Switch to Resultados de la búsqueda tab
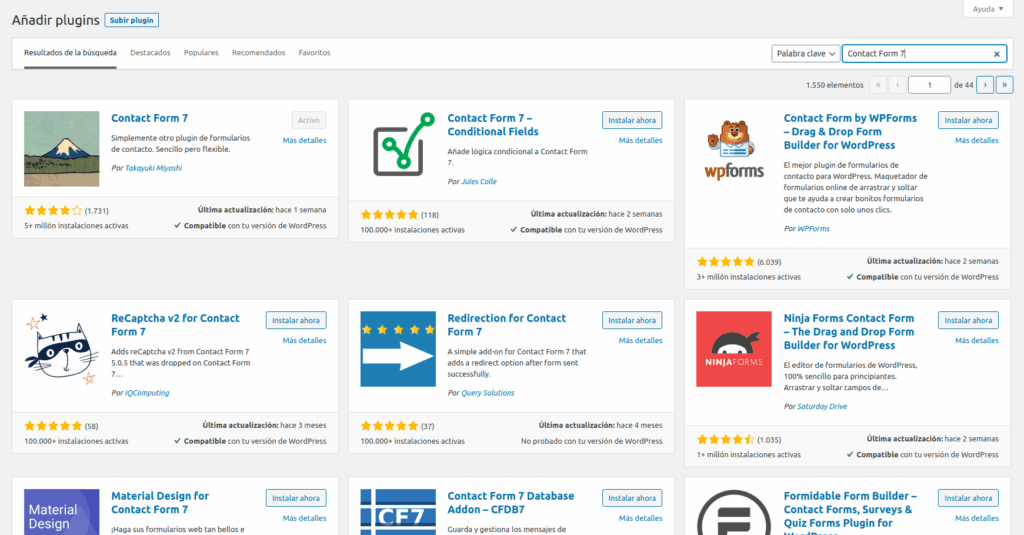Viewport: 1024px width, 535px height. 71,53
